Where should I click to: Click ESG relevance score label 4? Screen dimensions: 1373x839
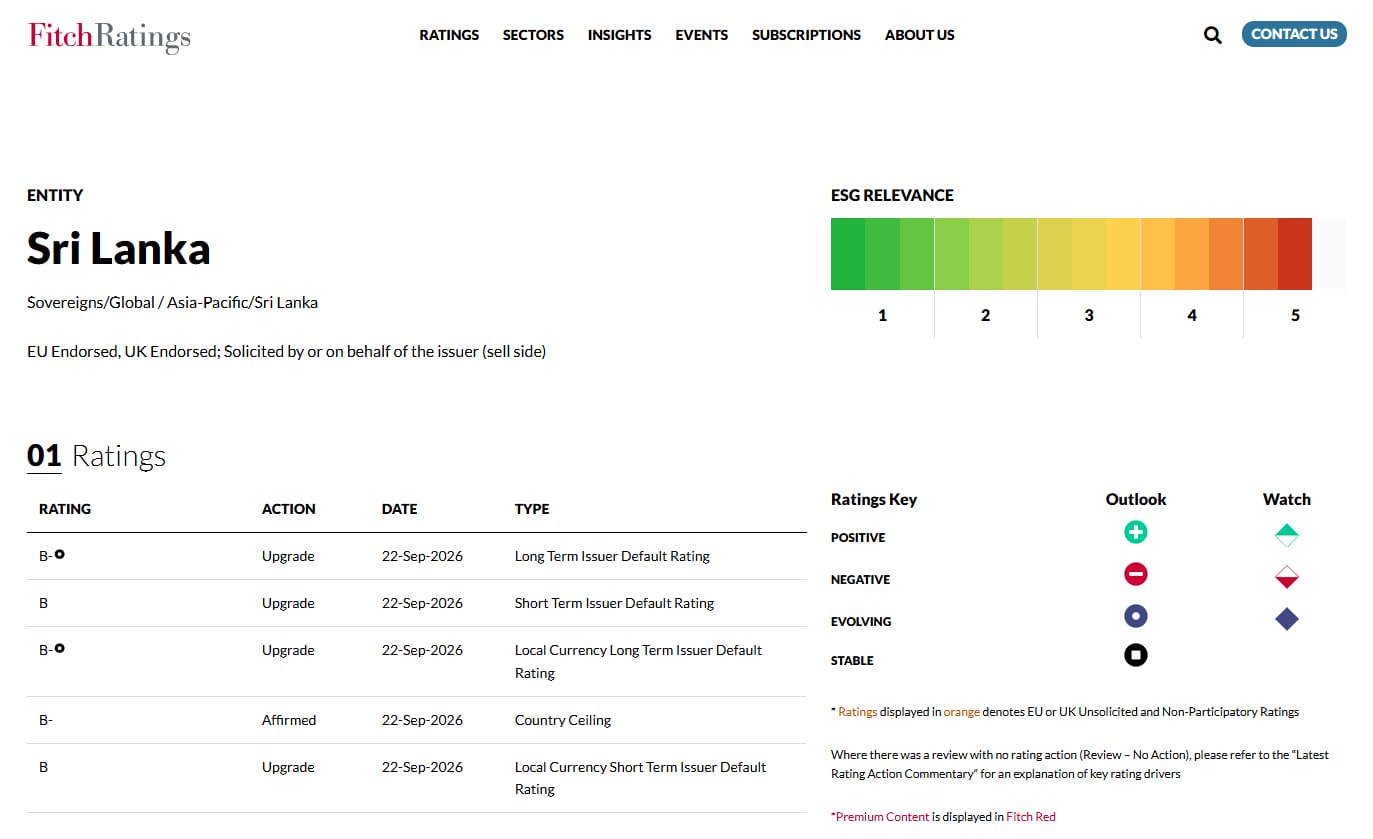pos(1192,315)
